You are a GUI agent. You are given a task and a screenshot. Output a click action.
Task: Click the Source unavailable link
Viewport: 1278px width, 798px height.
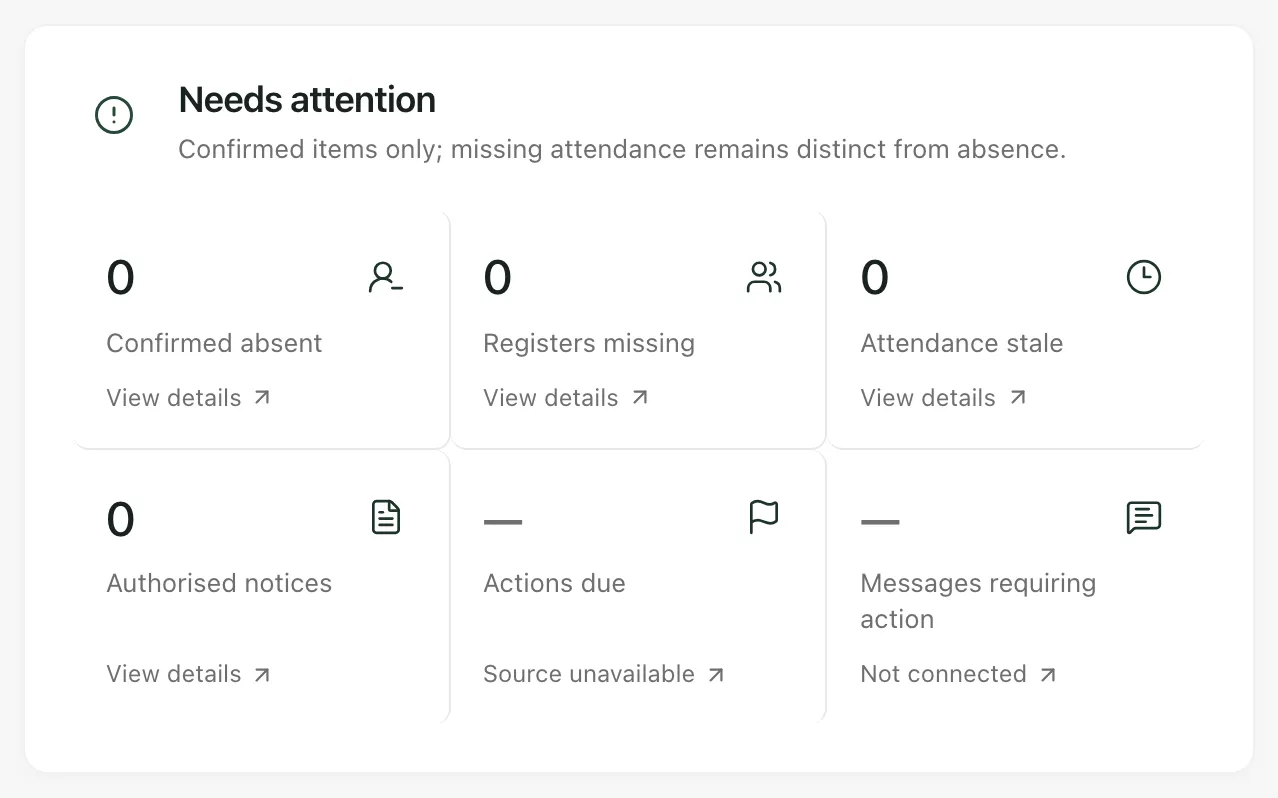[604, 674]
